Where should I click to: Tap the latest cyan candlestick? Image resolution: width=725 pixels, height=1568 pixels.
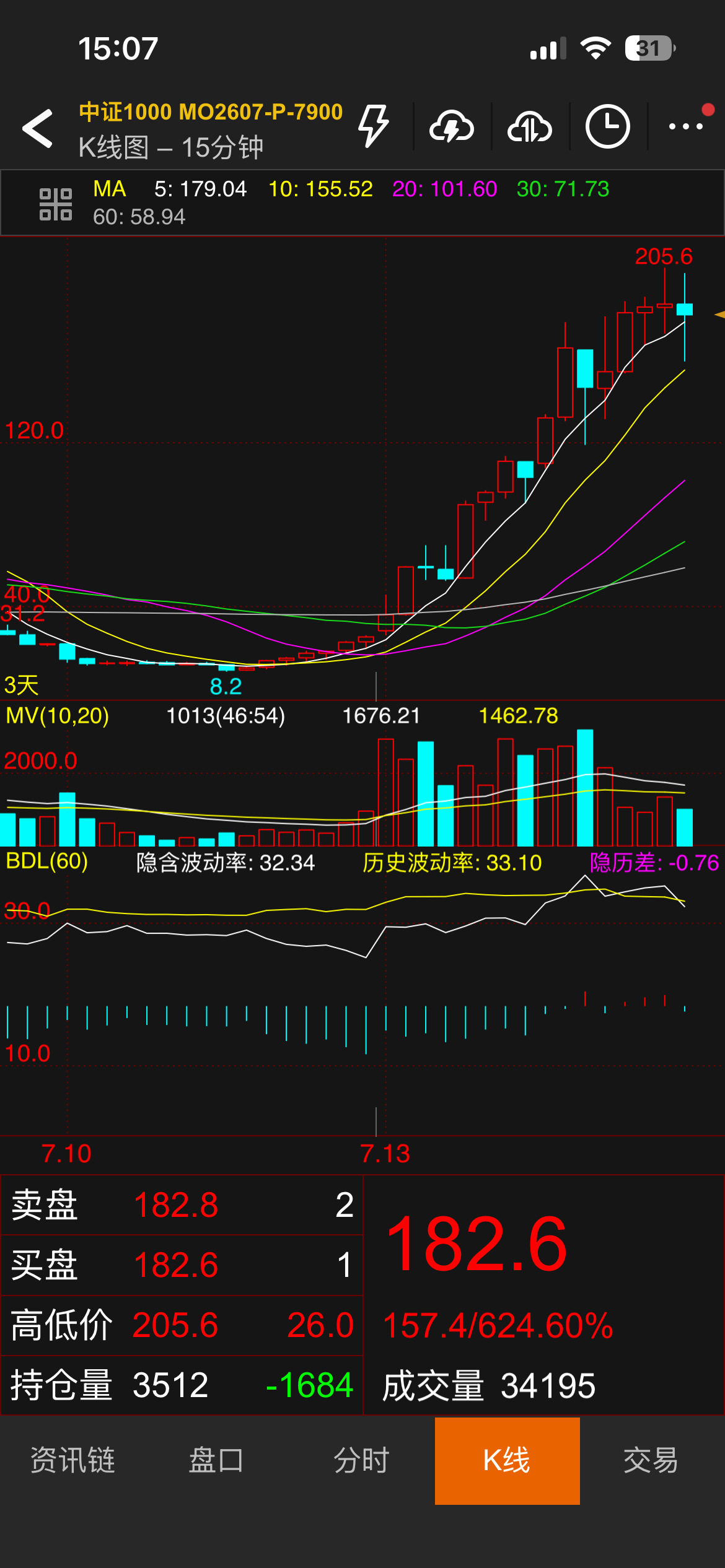[685, 310]
